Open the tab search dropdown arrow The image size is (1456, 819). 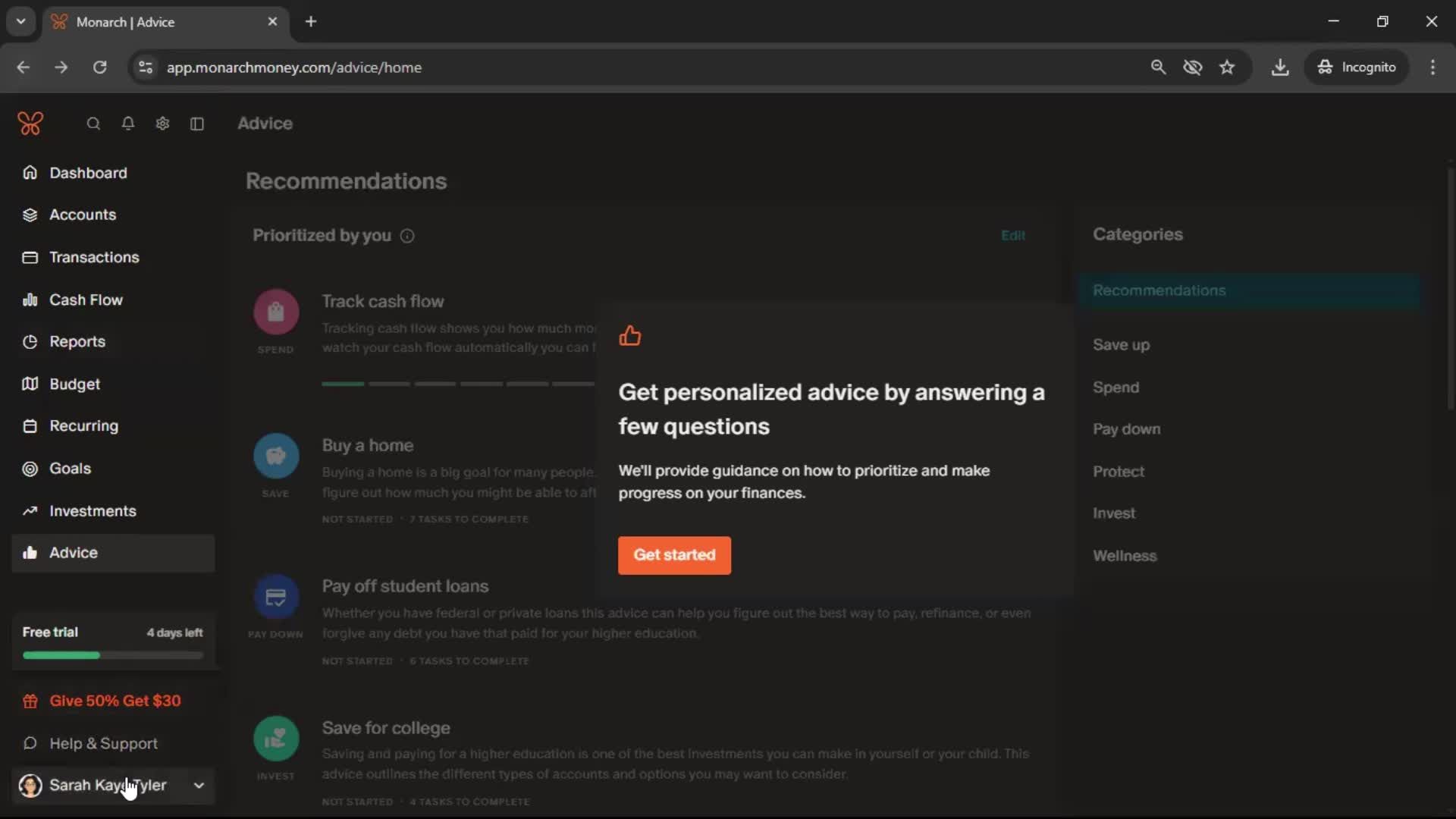click(x=21, y=21)
